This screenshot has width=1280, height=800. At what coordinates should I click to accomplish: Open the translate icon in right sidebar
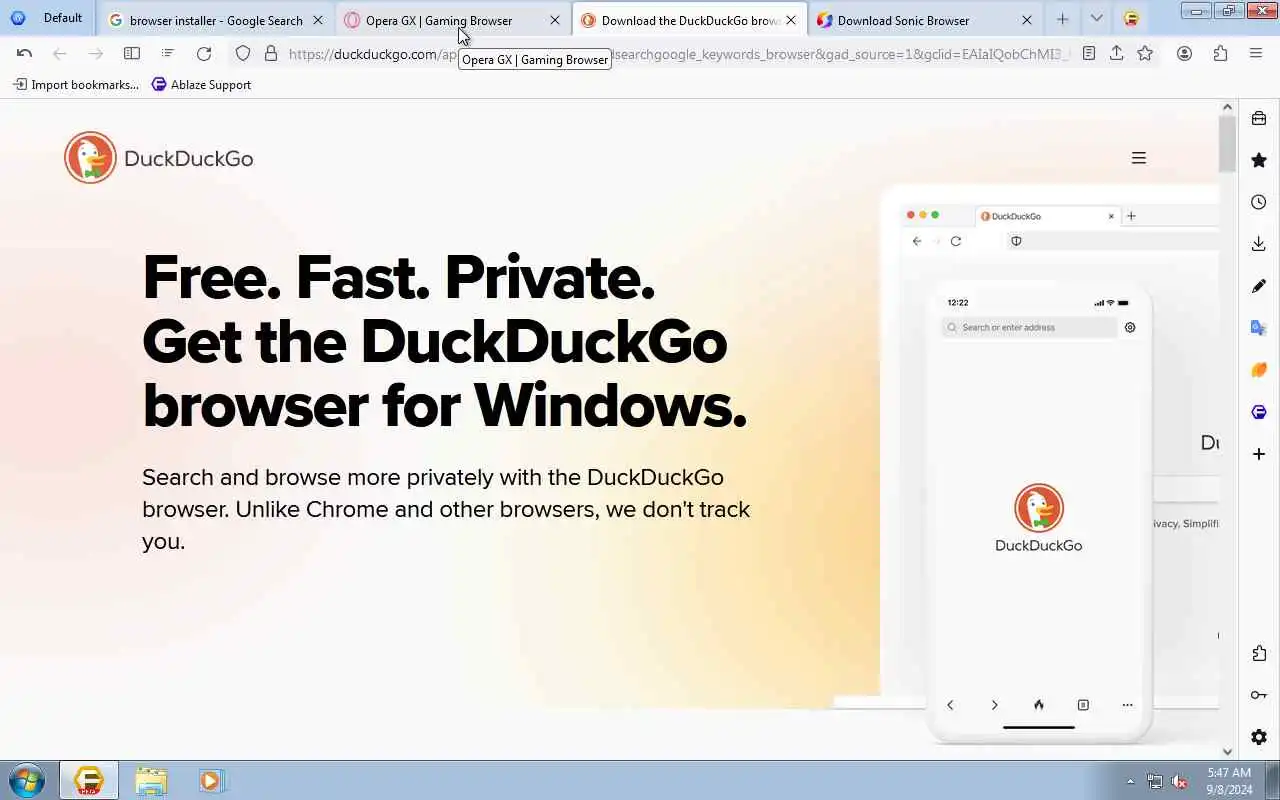[x=1259, y=328]
